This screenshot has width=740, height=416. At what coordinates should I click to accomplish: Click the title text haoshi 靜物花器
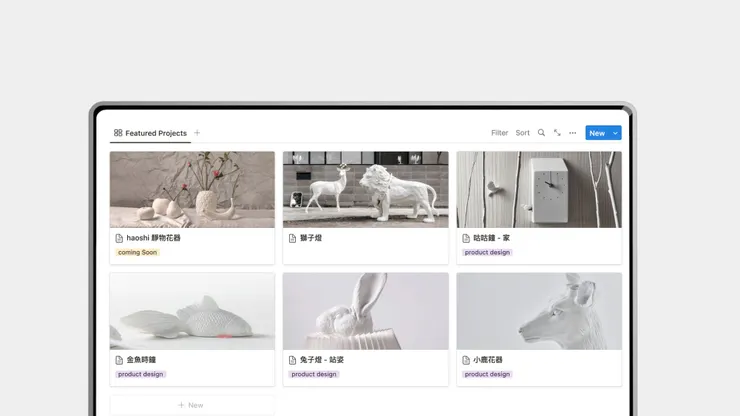tap(153, 238)
